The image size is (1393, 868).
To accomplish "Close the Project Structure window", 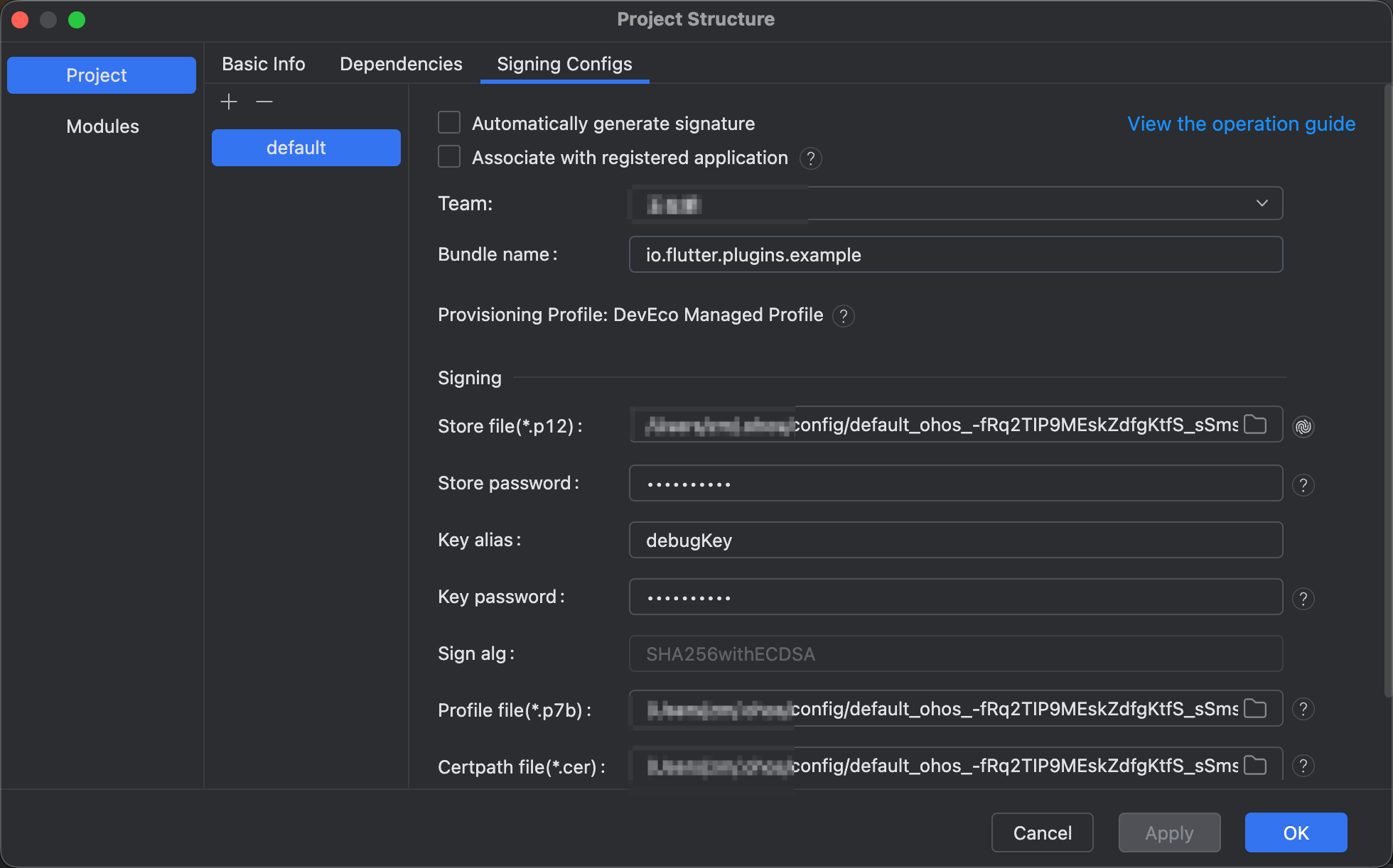I will coord(20,20).
